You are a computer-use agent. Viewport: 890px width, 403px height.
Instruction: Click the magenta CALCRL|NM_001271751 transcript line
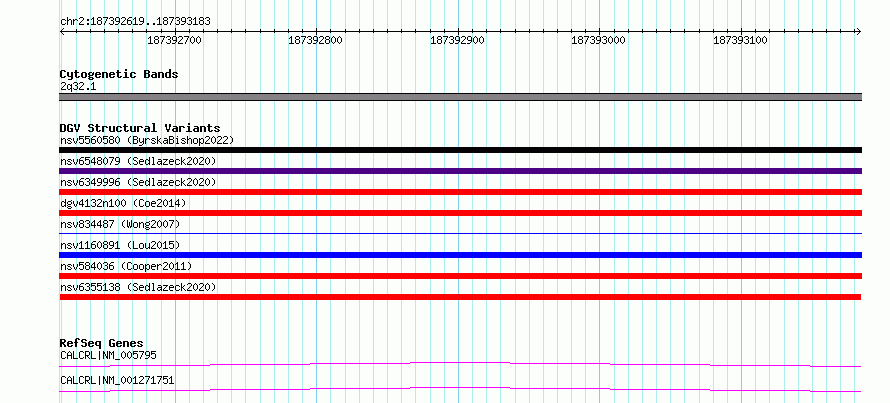pos(460,389)
